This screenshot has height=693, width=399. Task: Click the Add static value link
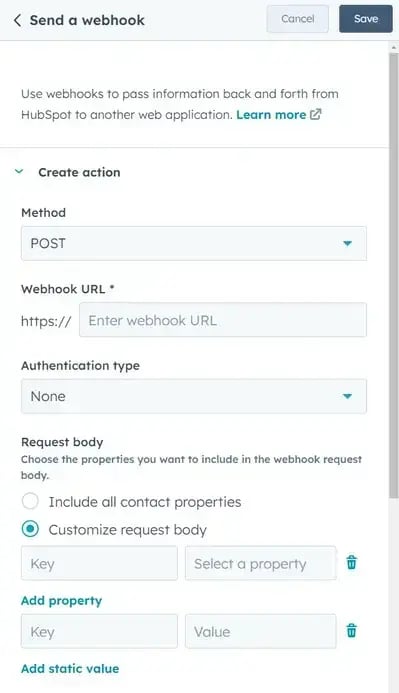pos(70,668)
